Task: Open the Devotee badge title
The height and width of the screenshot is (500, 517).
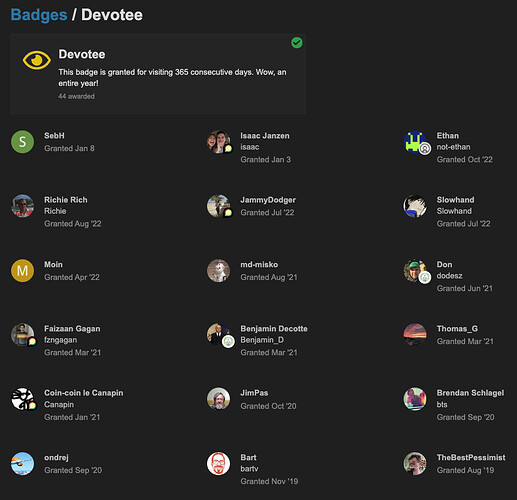Action: (82, 54)
